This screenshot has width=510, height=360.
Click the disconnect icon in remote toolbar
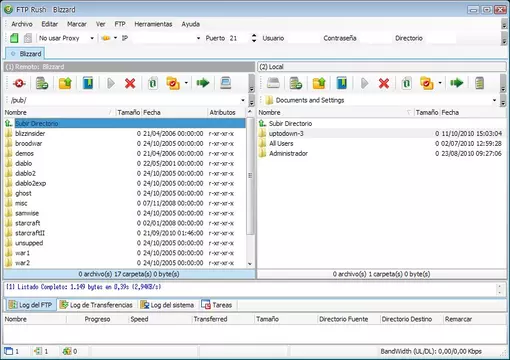[x=19, y=83]
